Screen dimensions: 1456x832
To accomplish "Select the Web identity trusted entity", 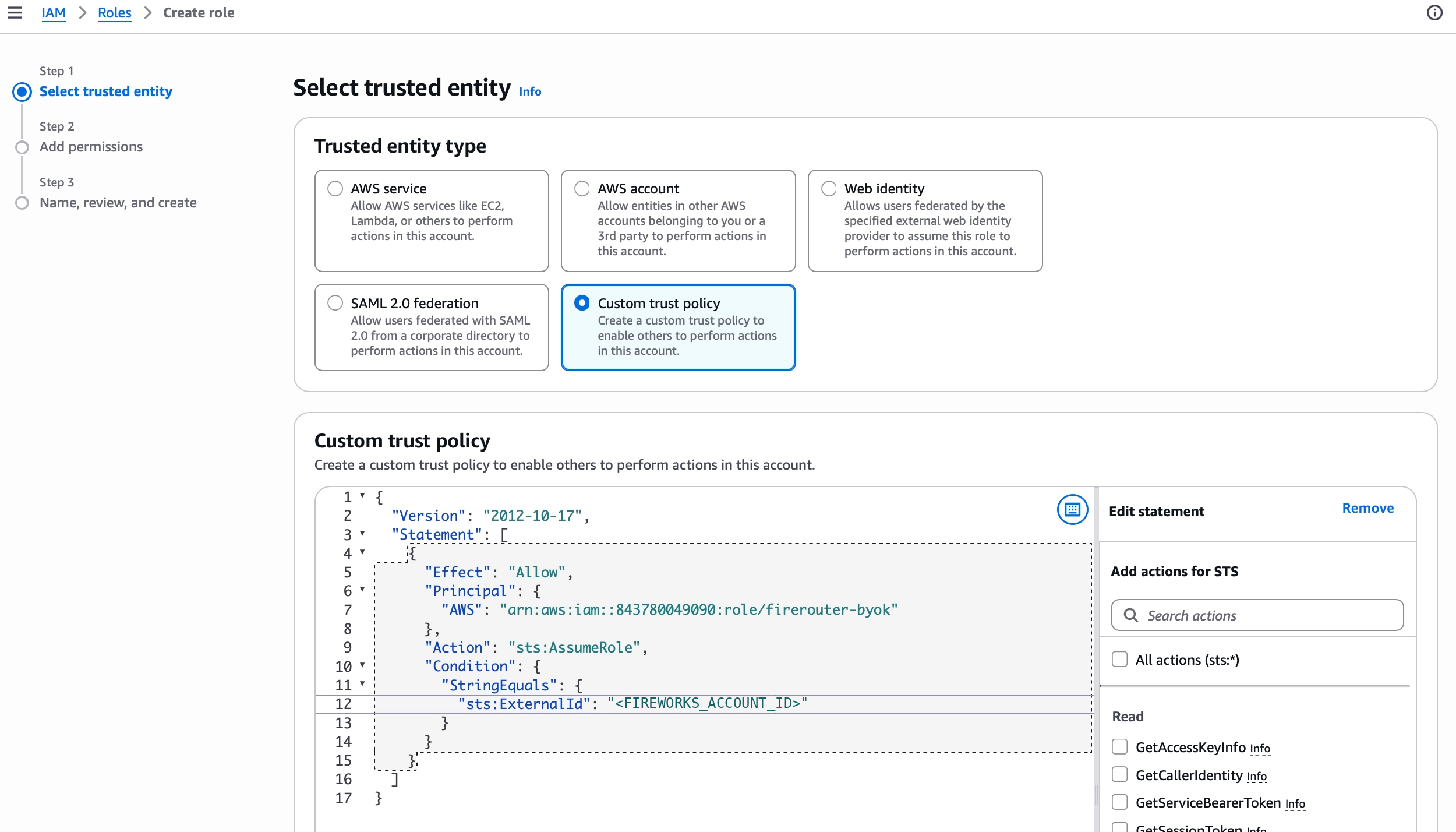I will [x=829, y=189].
